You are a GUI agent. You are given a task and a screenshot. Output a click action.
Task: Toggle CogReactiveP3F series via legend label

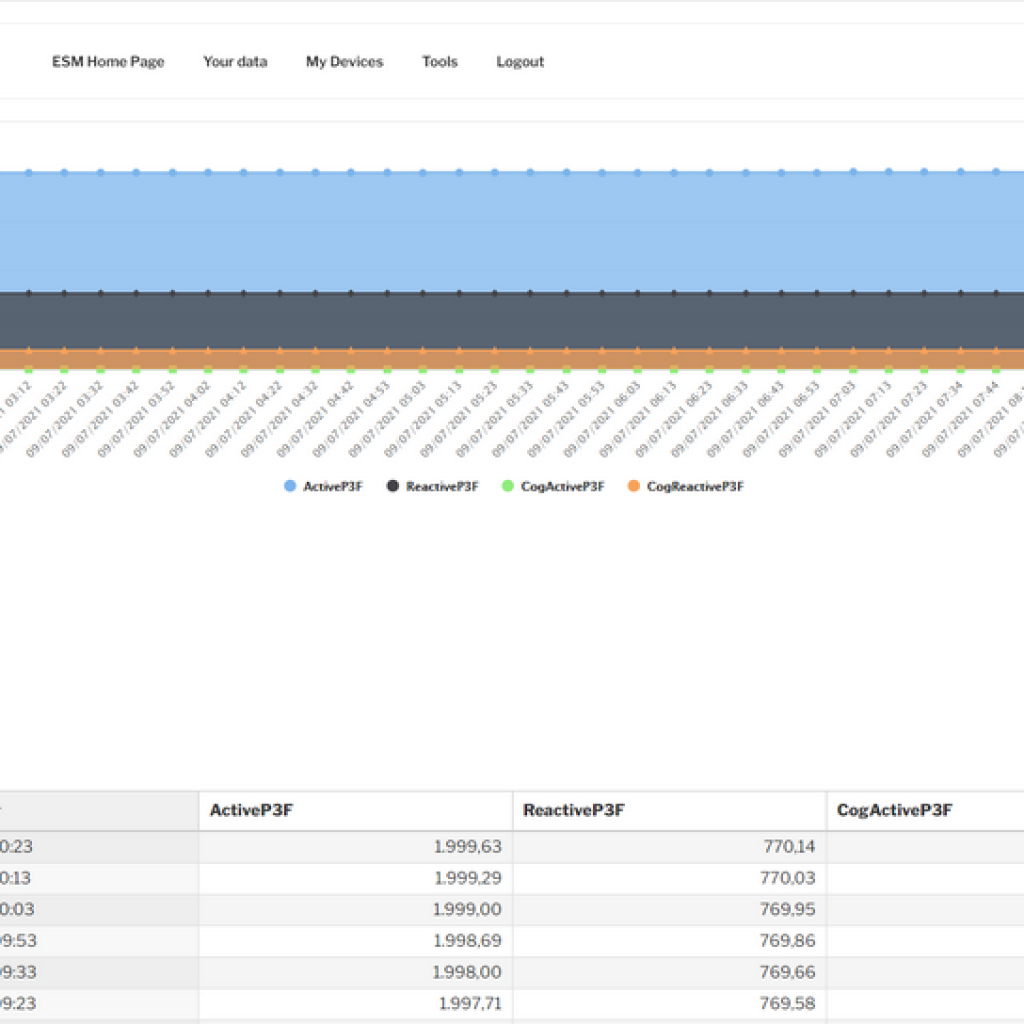(x=695, y=487)
